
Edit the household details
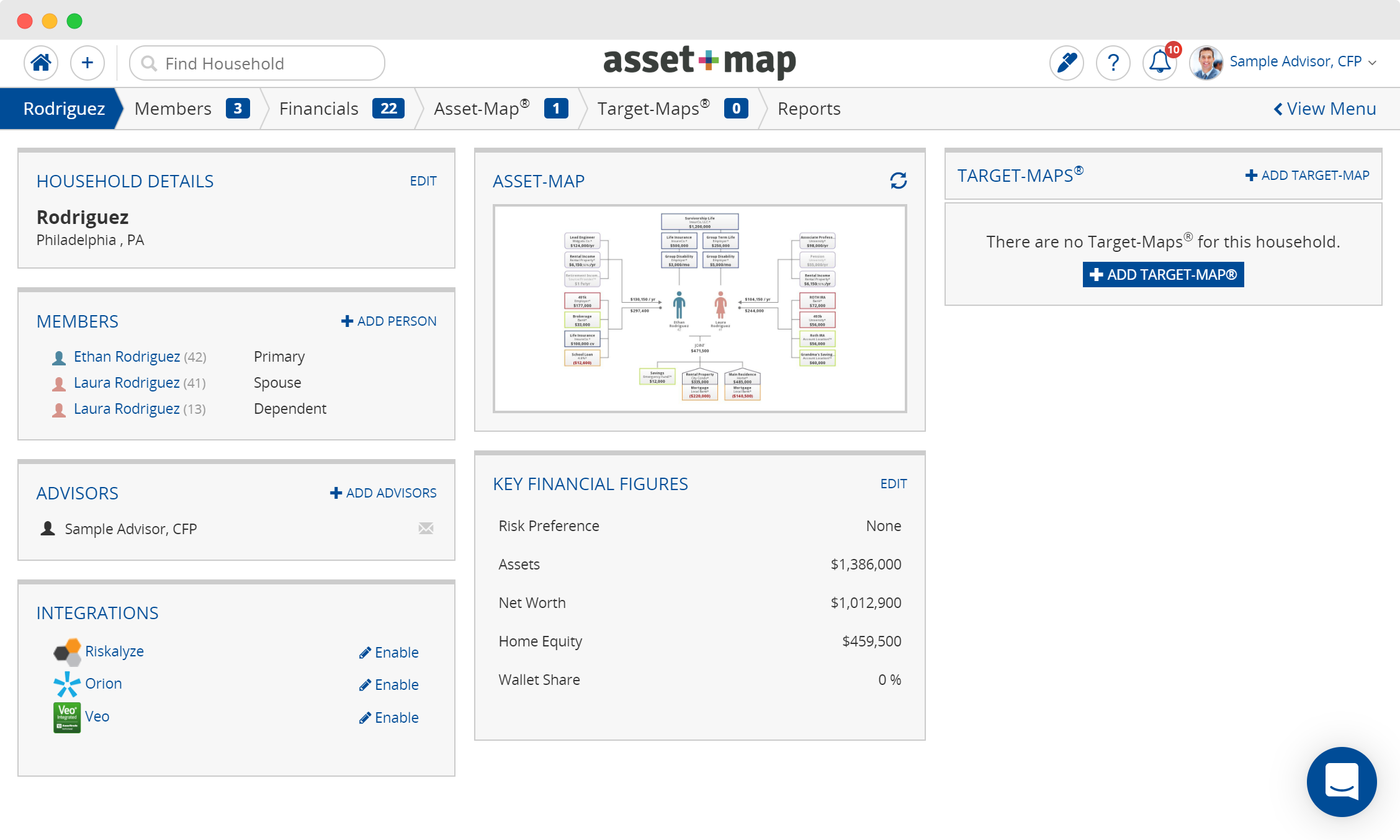[423, 181]
